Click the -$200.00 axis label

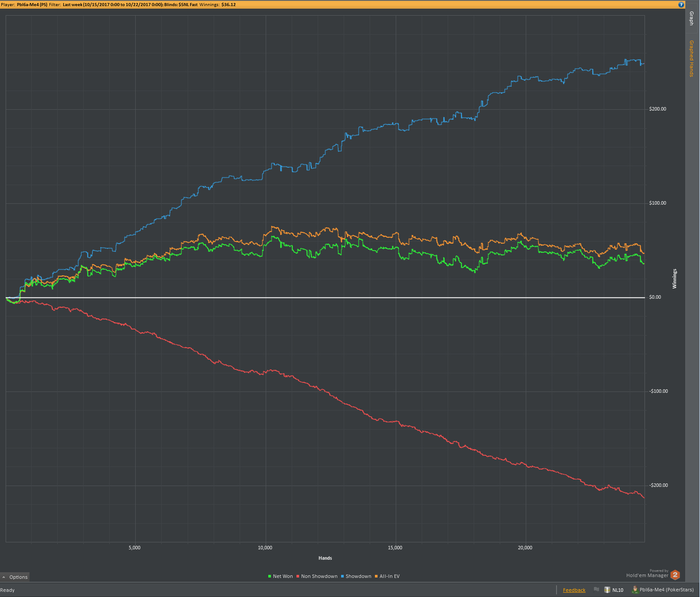(658, 485)
